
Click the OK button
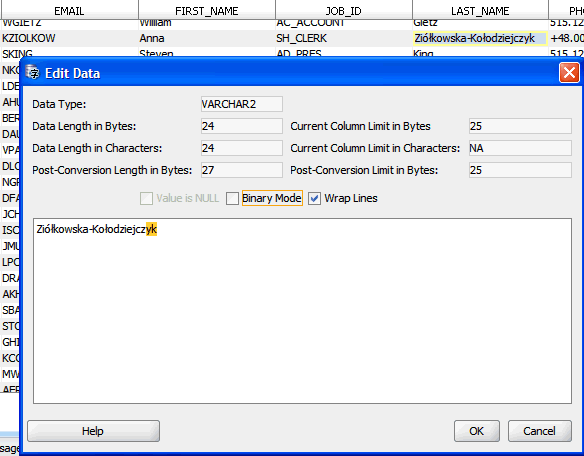[477, 431]
